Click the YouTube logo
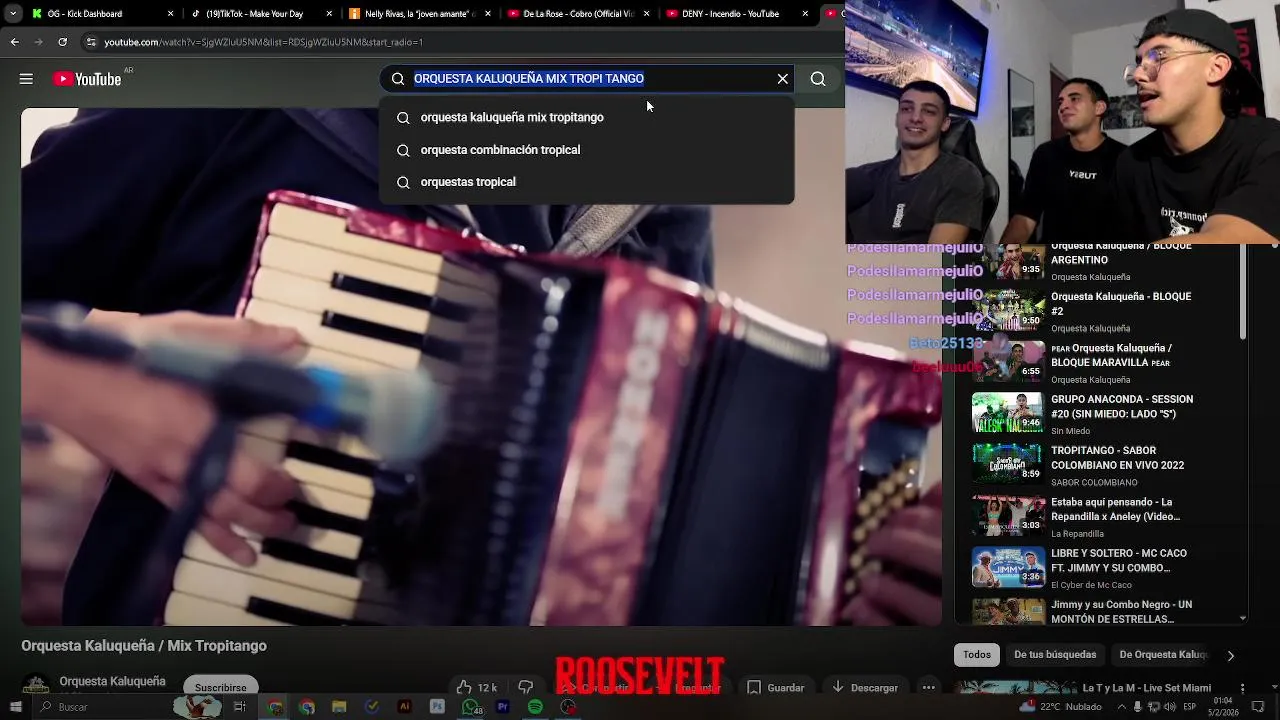 coord(87,79)
